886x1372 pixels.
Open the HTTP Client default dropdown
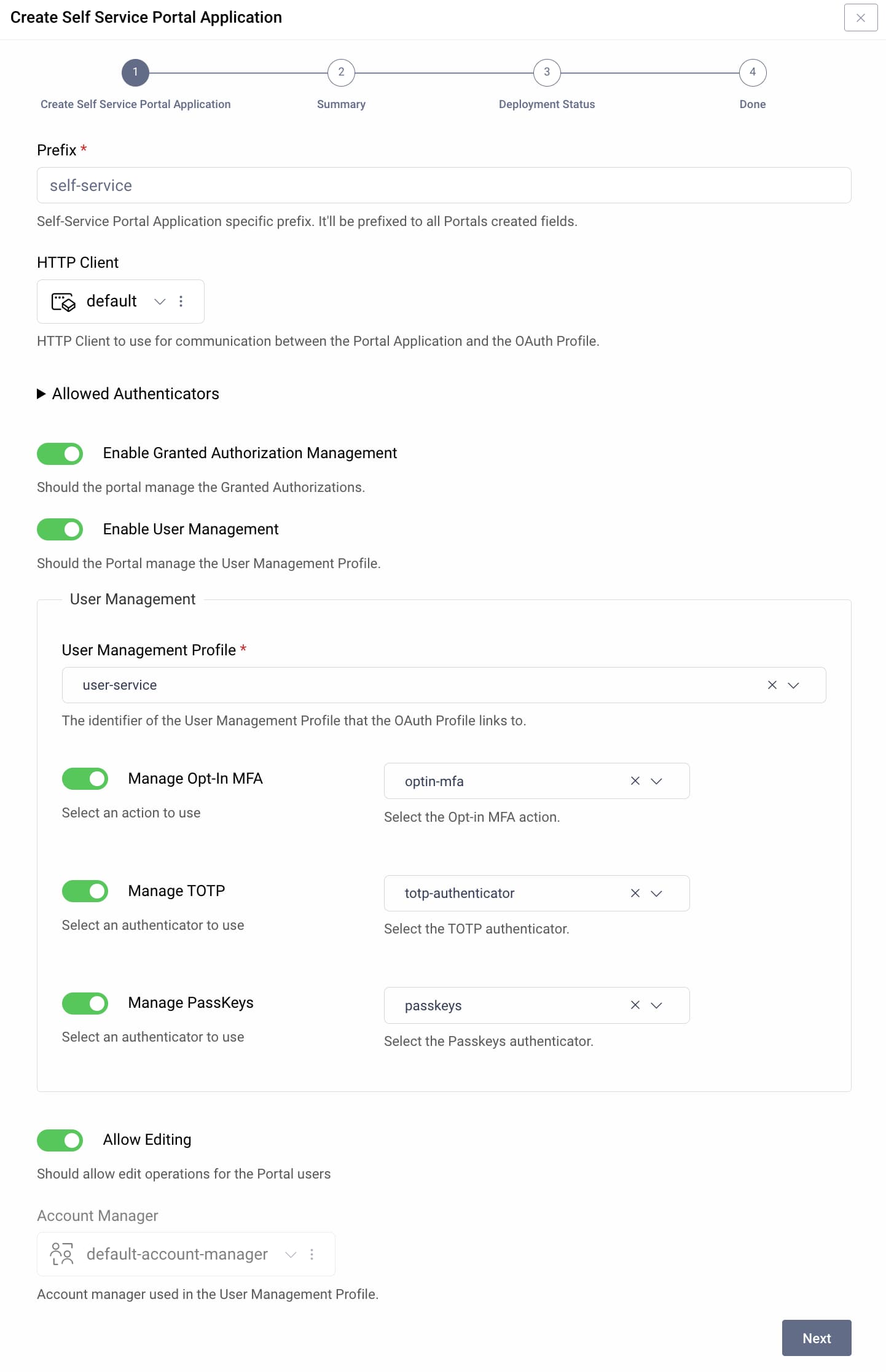pos(160,302)
